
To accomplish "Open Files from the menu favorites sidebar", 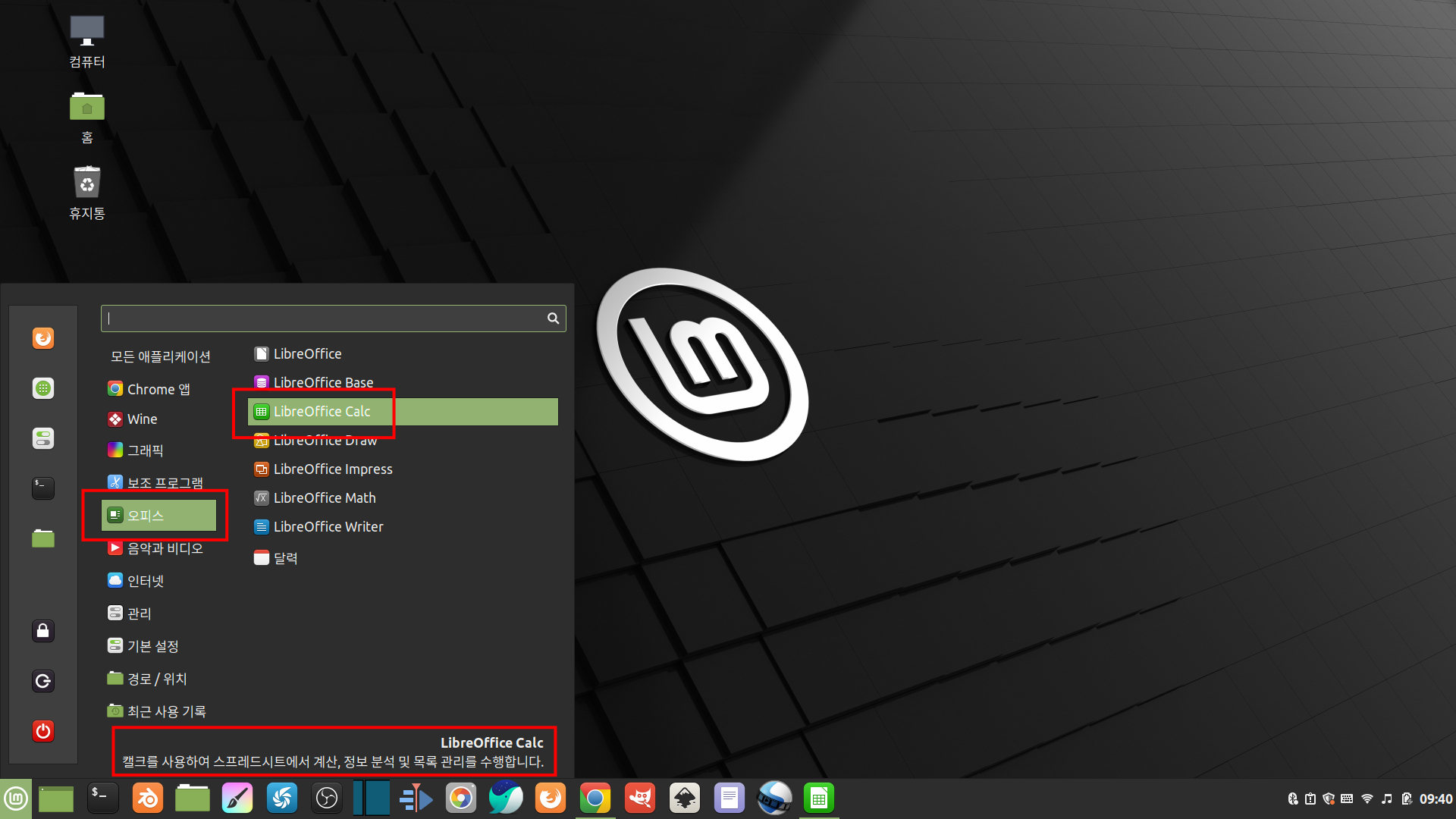I will (43, 538).
